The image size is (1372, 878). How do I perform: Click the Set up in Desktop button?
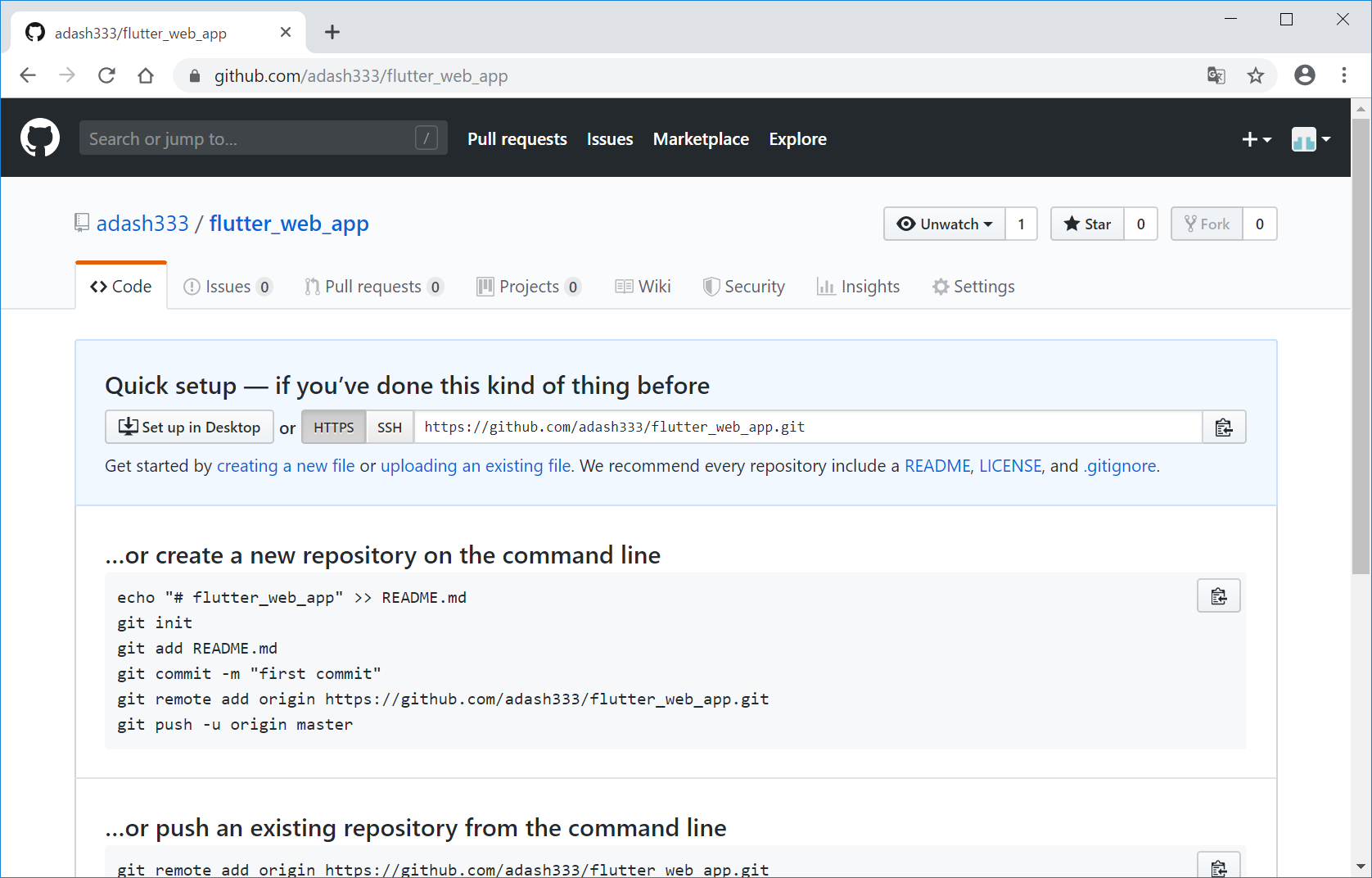click(189, 428)
